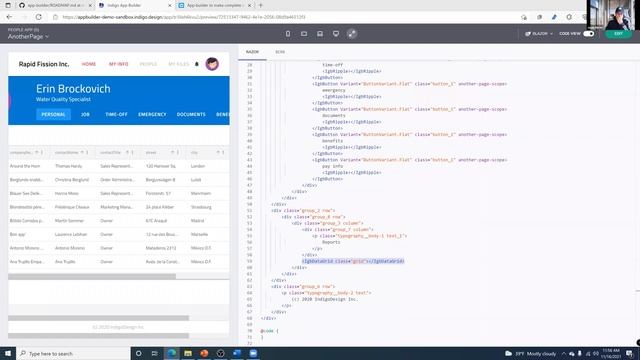Open the Blazor framework dropdown
This screenshot has height=360, width=640.
point(539,34)
